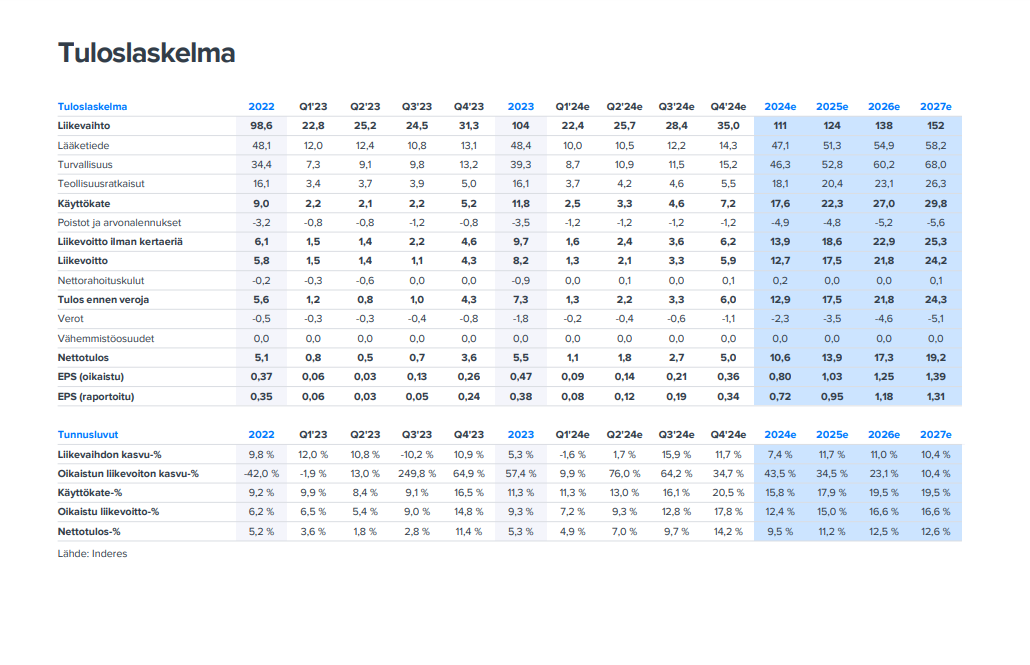1030x665 pixels.
Task: Click the 2027e column header in top table
Action: (x=935, y=107)
